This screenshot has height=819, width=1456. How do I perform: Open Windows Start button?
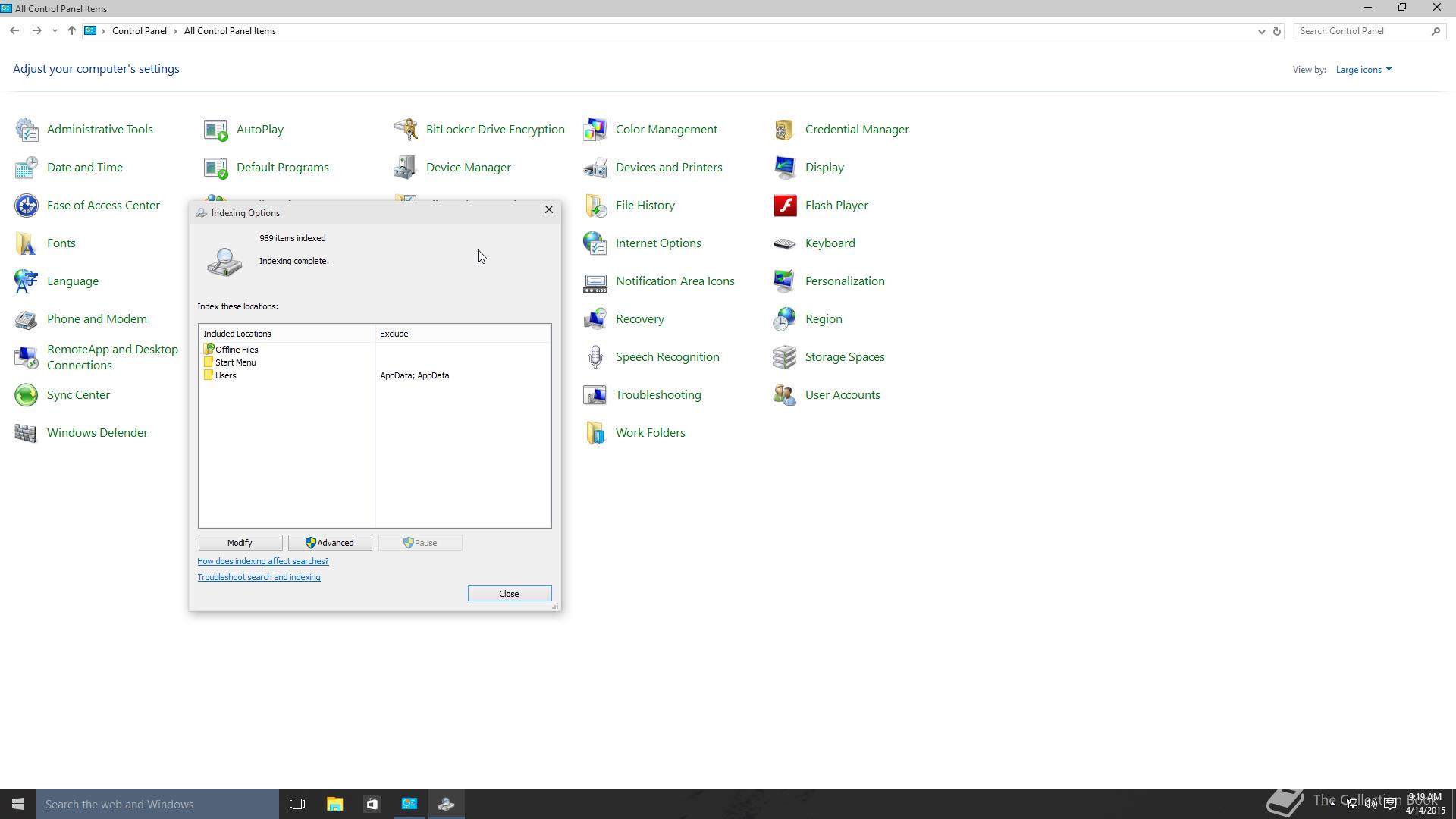18,804
